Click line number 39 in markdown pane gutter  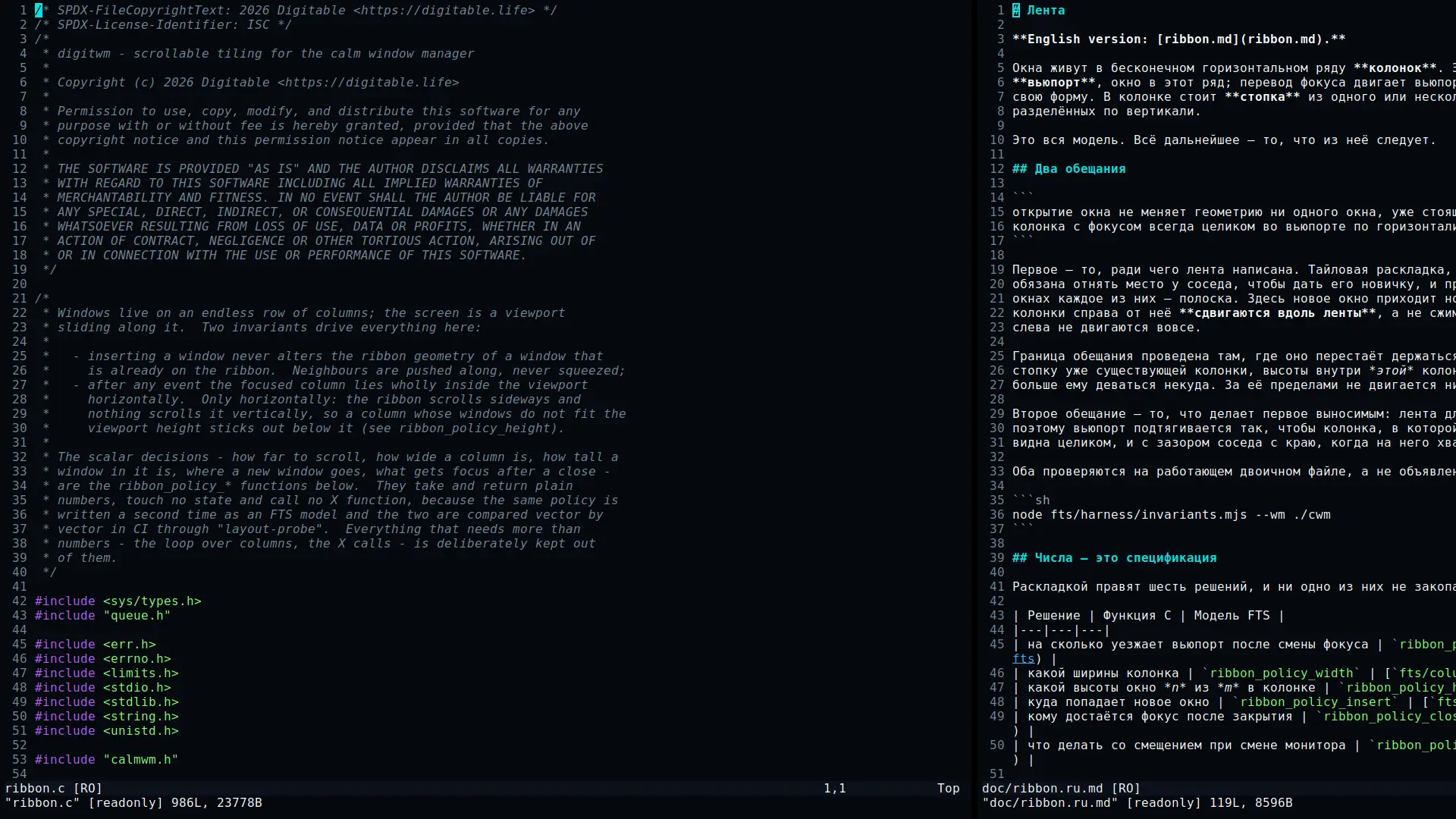click(996, 557)
